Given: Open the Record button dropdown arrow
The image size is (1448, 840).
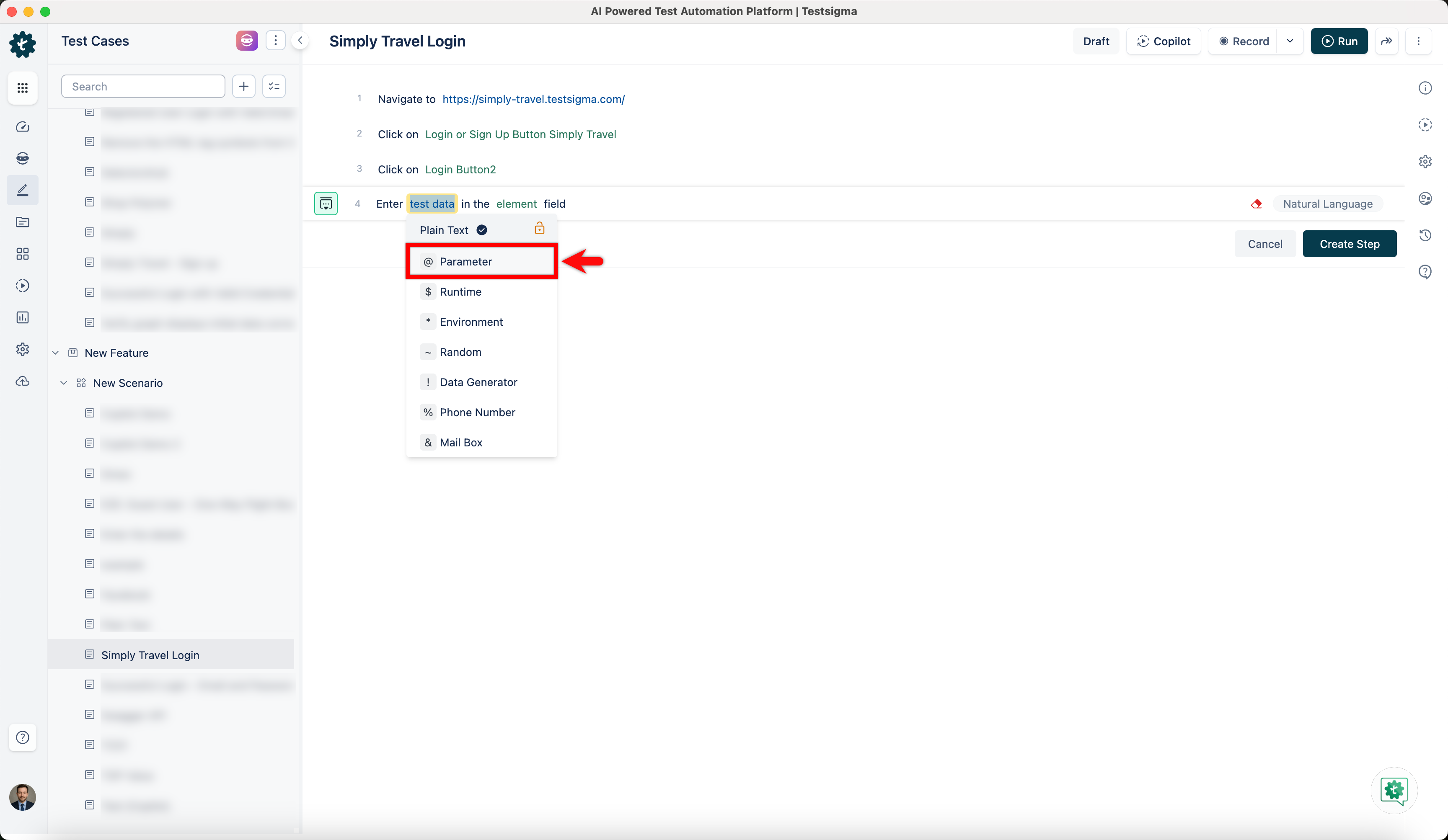Looking at the screenshot, I should point(1290,41).
